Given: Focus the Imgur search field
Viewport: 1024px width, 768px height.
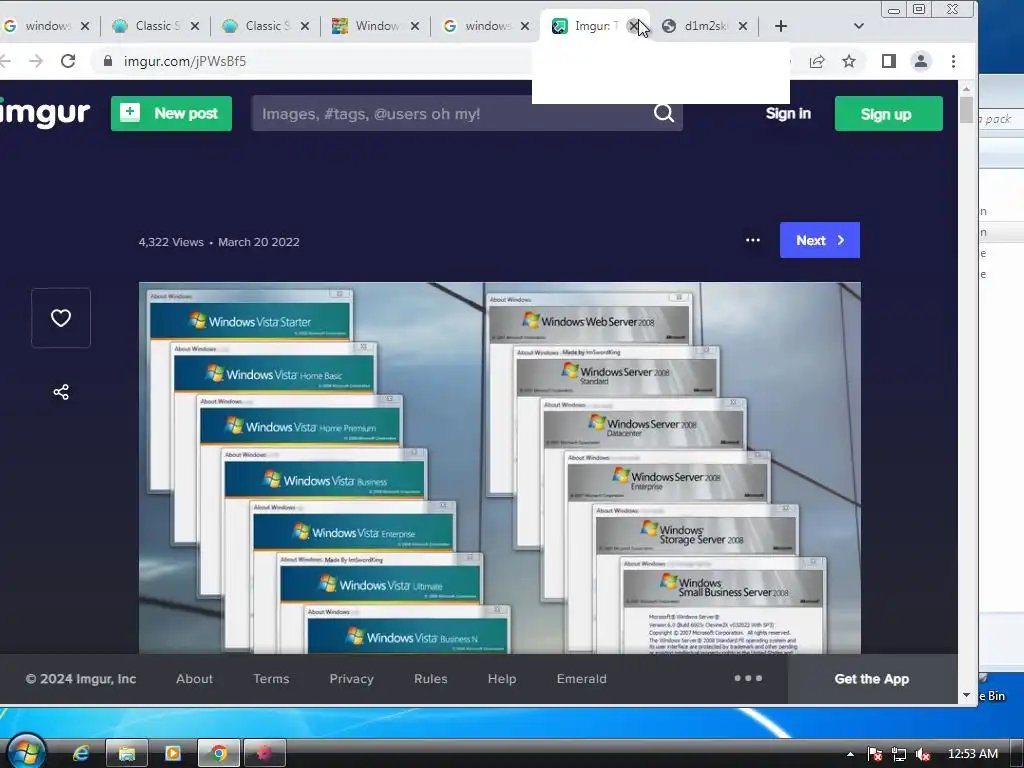Looking at the screenshot, I should click(451, 114).
